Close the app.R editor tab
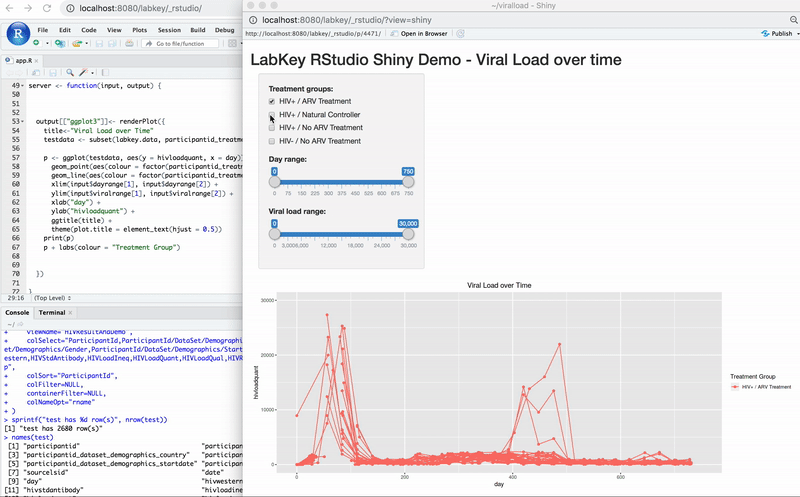Image resolution: width=800 pixels, height=497 pixels. (x=37, y=61)
